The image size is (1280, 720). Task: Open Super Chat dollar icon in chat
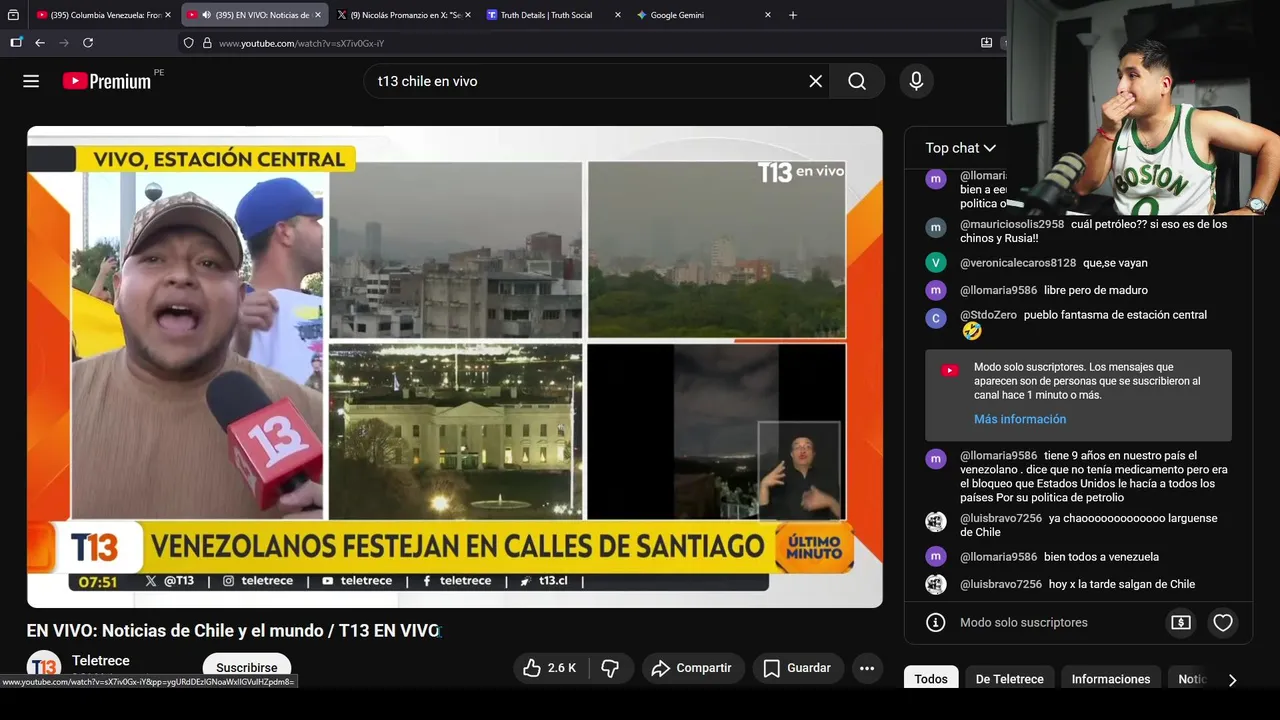pos(1181,622)
